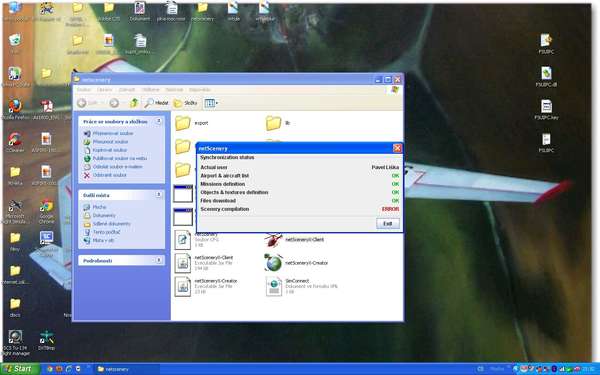Image resolution: width=600 pixels, height=375 pixels.
Task: Click the 'Publikovat soubor na webu' link
Action: click(x=120, y=158)
